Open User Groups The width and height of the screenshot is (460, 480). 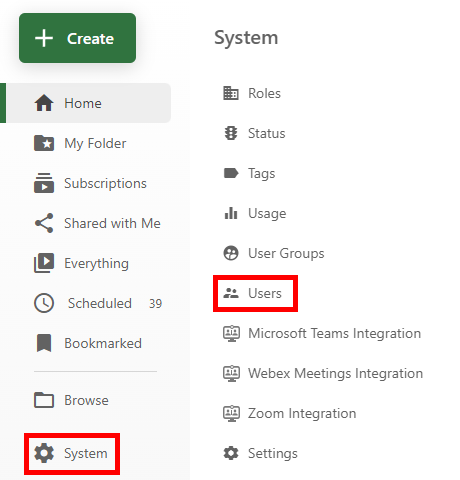[286, 253]
